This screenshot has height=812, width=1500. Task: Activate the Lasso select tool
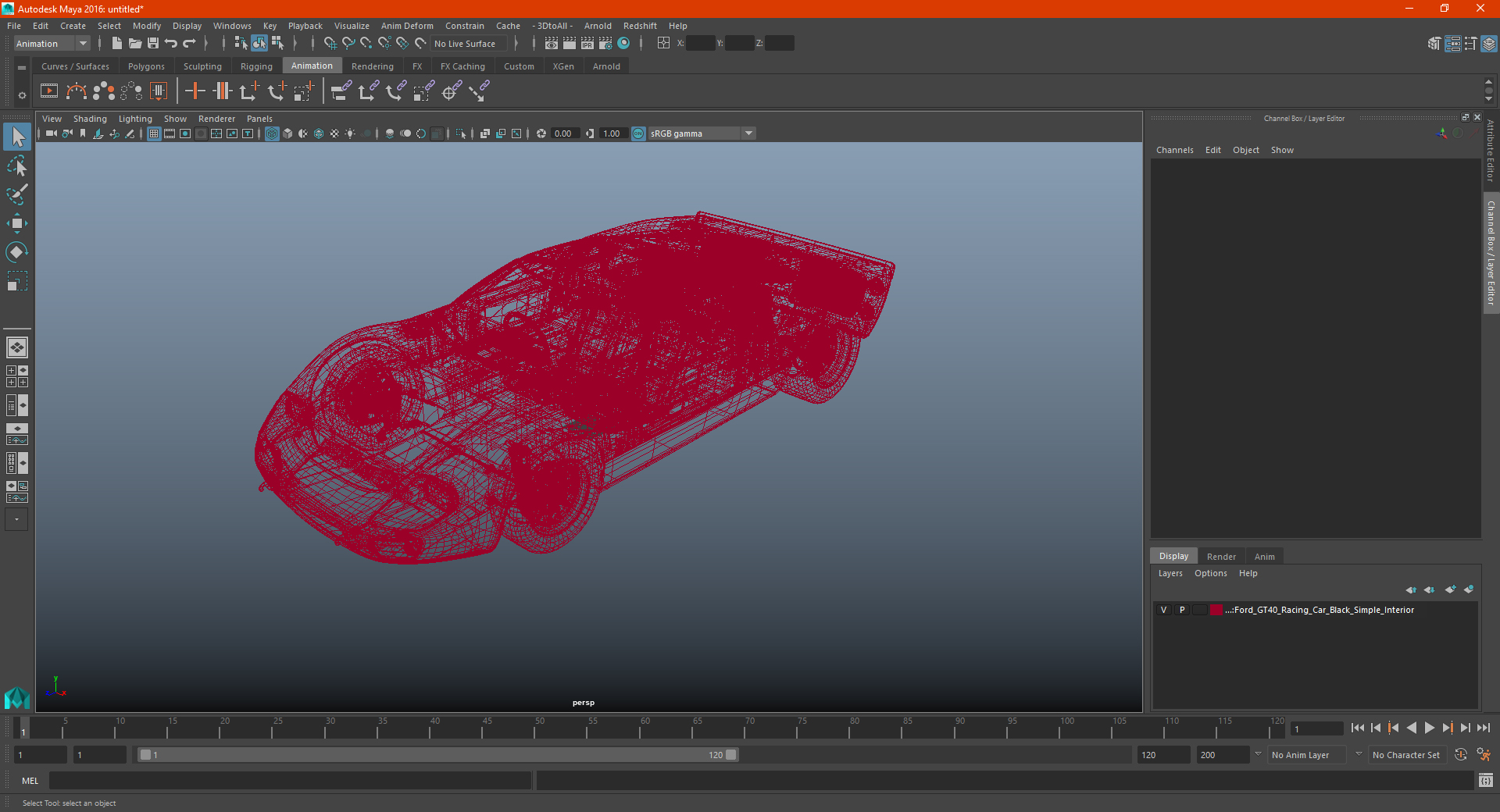[17, 166]
